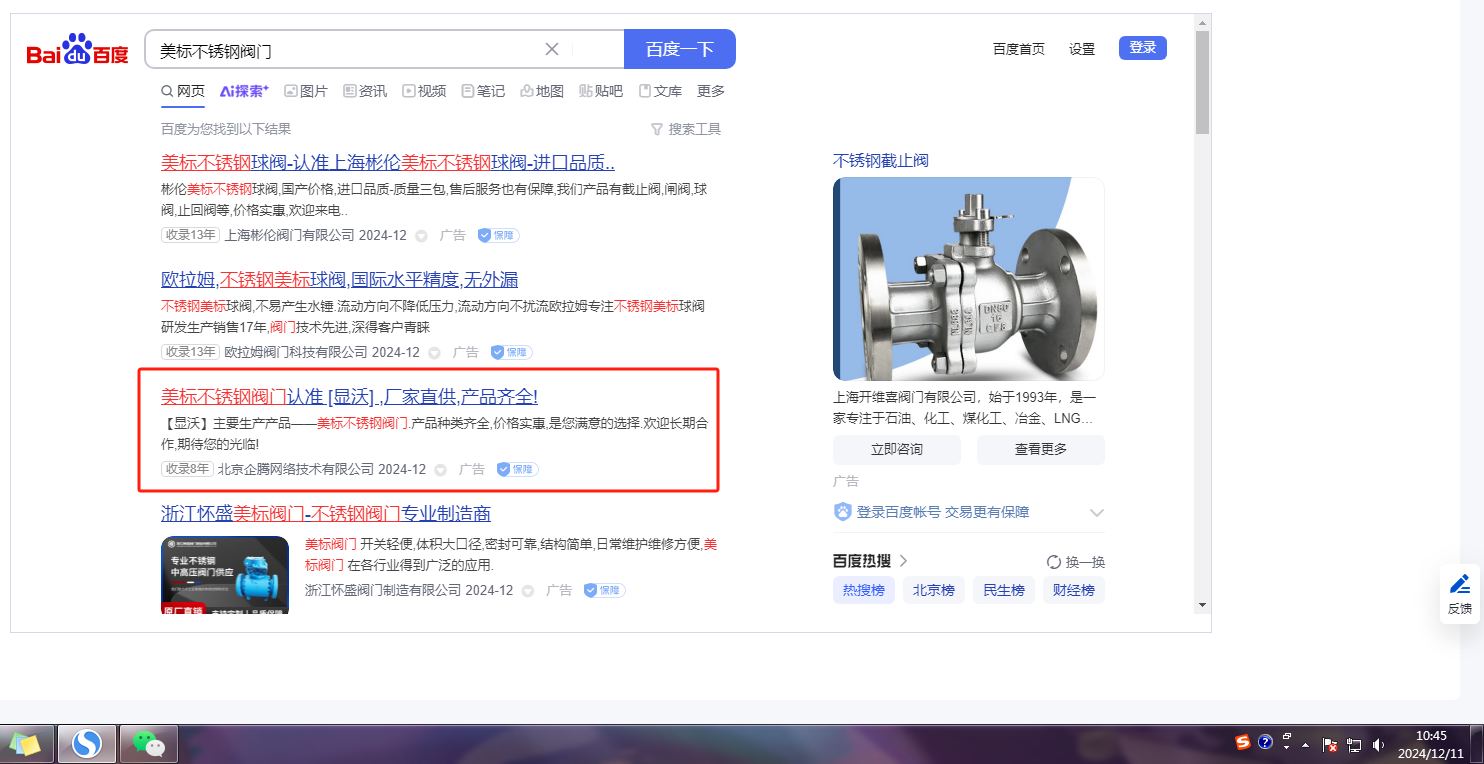1484x764 pixels.
Task: Open dropdown beside 上海彬伦阀门有限公司 2024-12
Action: (421, 236)
